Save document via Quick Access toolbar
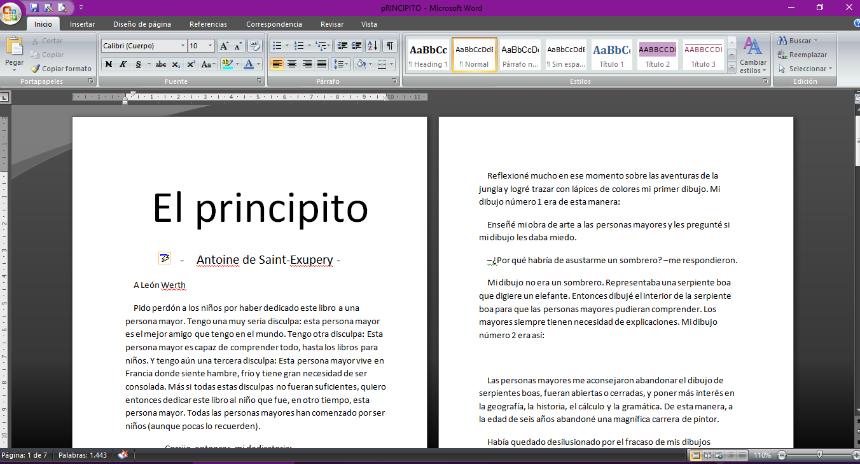Viewport: 860px width, 464px height. pyautogui.click(x=35, y=8)
